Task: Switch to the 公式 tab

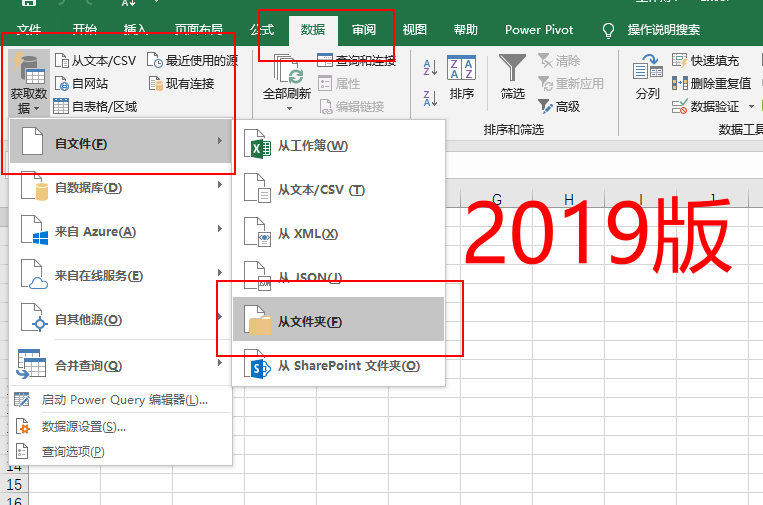Action: pyautogui.click(x=262, y=30)
